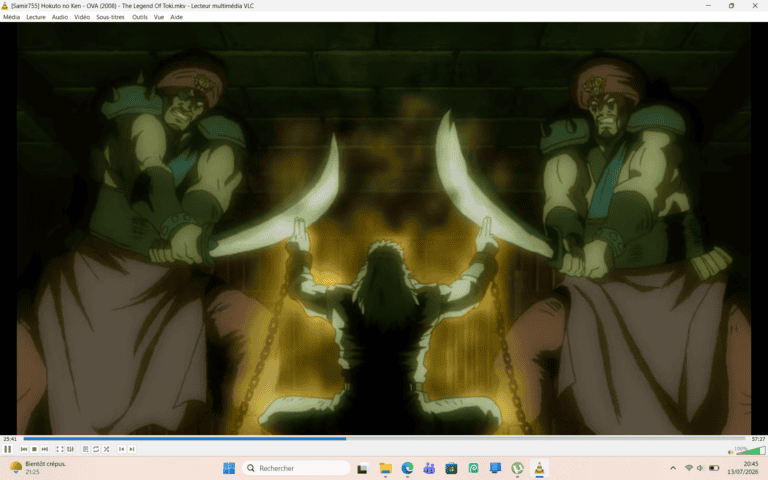Open the Audio menu

[60, 17]
